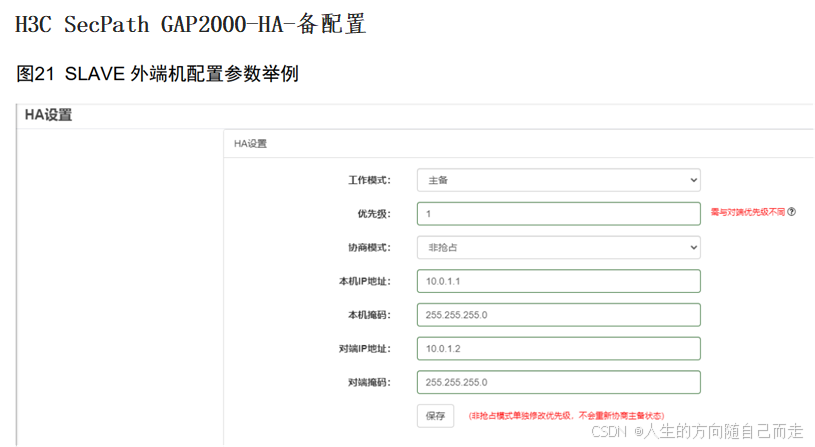Click the 本机掩码 input field
The image size is (815, 447).
tap(559, 315)
